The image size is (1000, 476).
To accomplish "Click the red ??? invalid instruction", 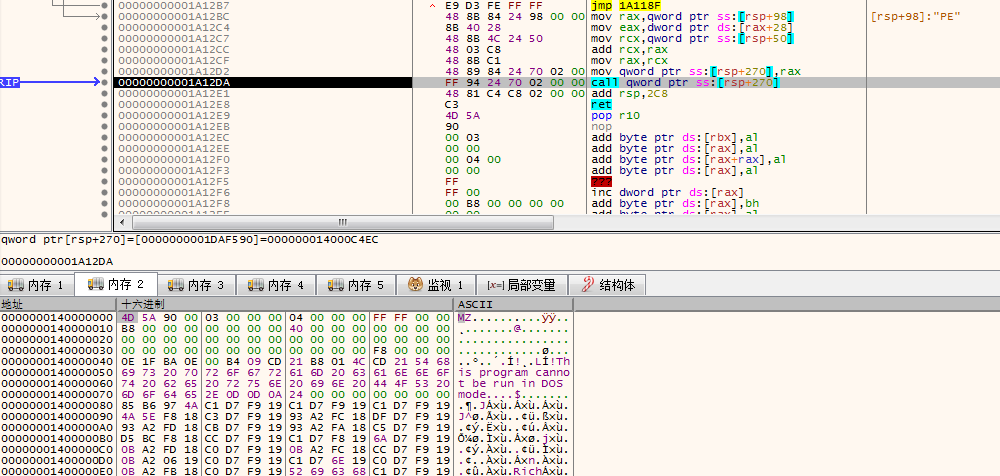I will 601,181.
